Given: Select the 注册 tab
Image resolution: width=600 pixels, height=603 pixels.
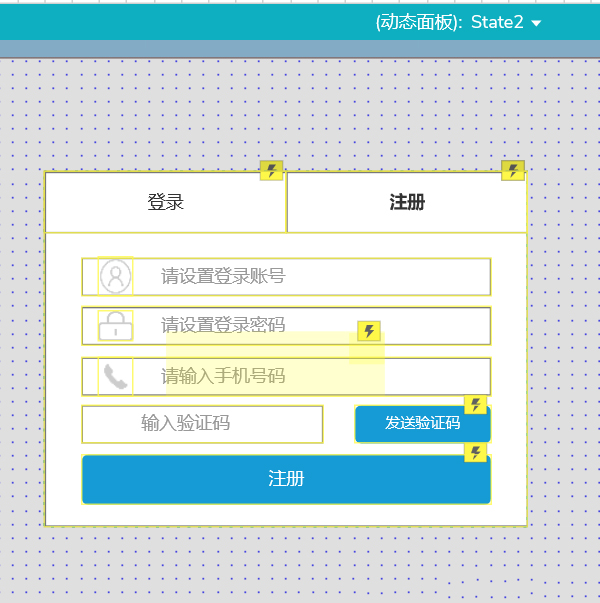Looking at the screenshot, I should [407, 202].
